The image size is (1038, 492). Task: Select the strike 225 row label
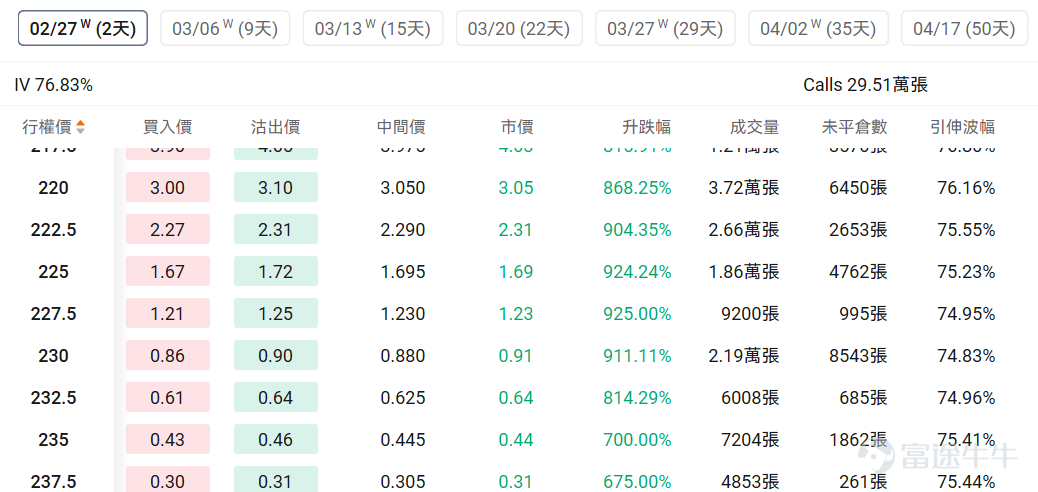(54, 272)
